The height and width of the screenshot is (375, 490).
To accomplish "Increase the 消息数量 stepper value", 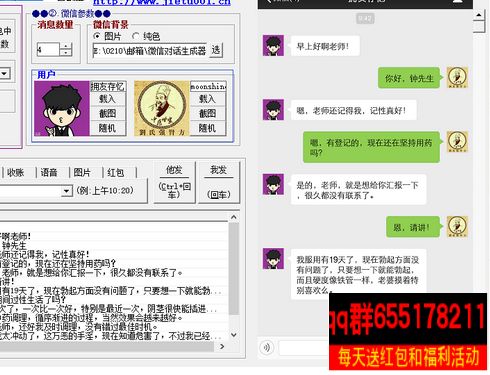I will [66, 46].
